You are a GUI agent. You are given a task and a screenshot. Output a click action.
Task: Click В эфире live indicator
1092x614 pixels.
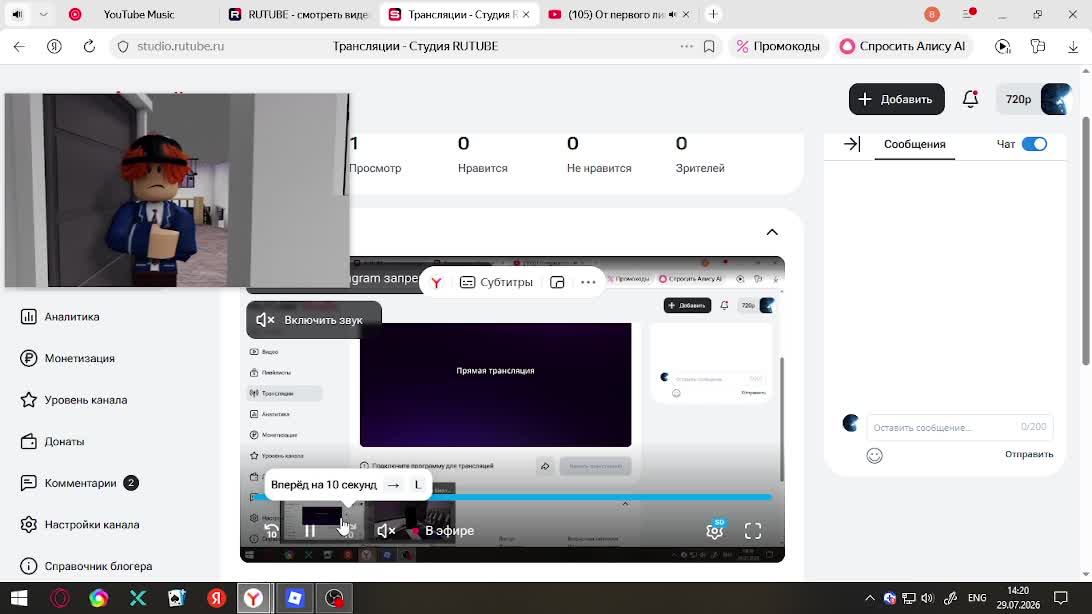[x=444, y=531]
